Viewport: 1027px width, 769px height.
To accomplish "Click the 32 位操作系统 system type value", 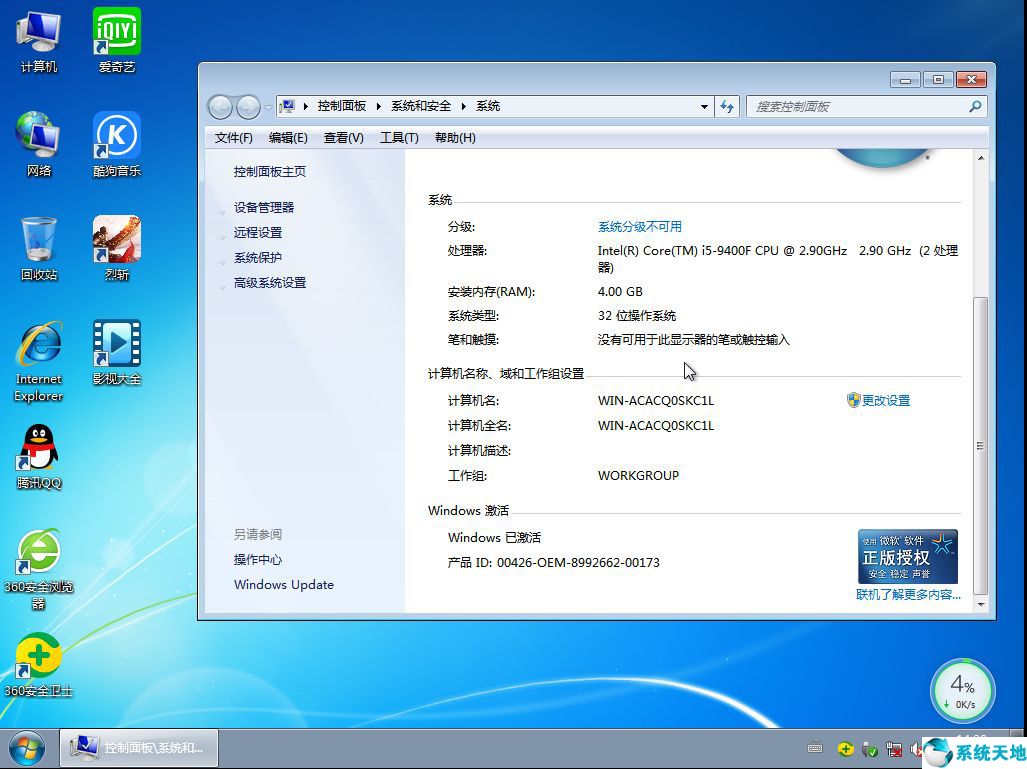I will 637,316.
